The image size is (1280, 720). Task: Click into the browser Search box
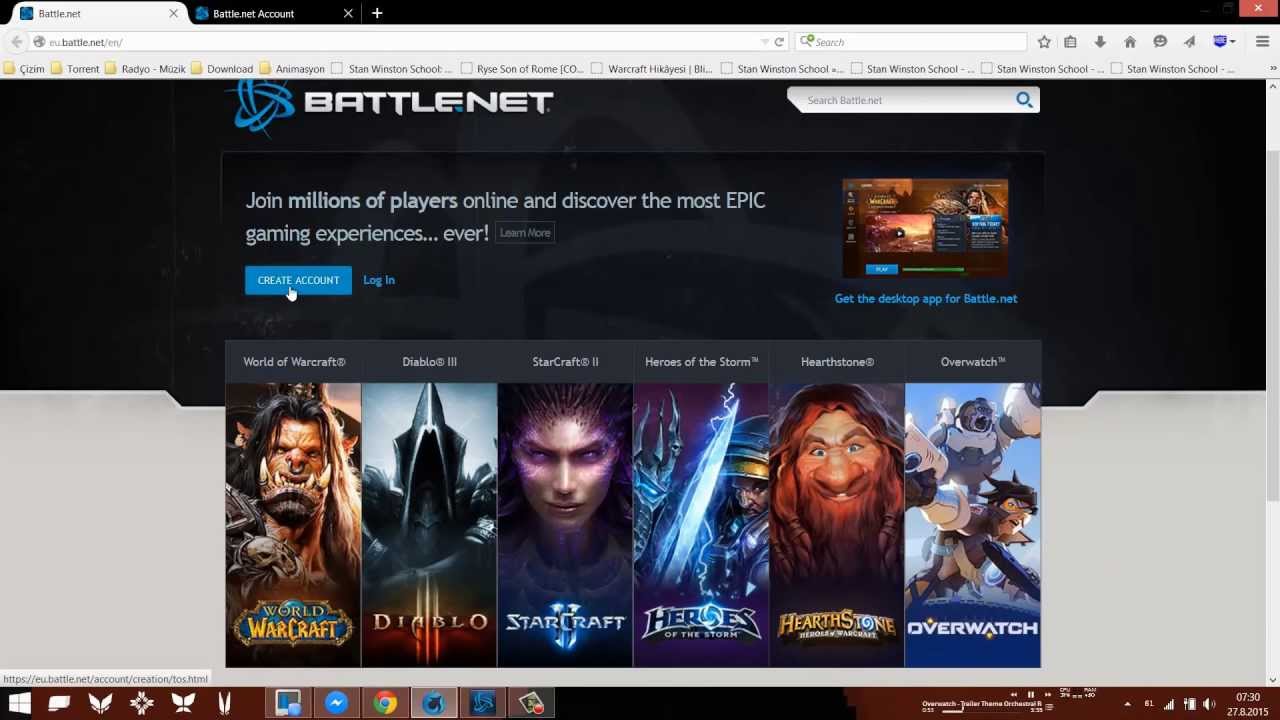[912, 42]
